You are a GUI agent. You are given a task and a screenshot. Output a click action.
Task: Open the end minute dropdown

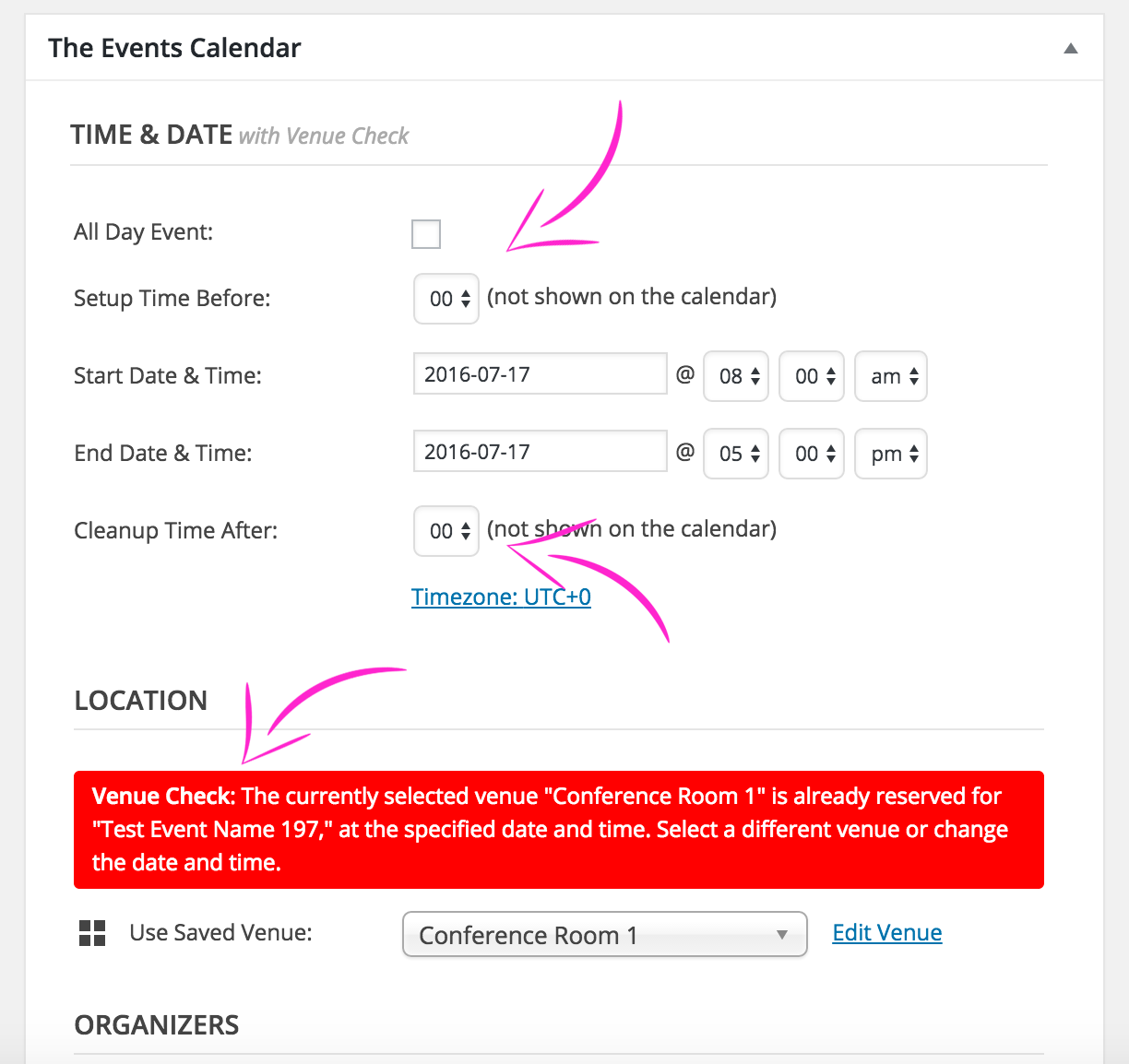812,454
